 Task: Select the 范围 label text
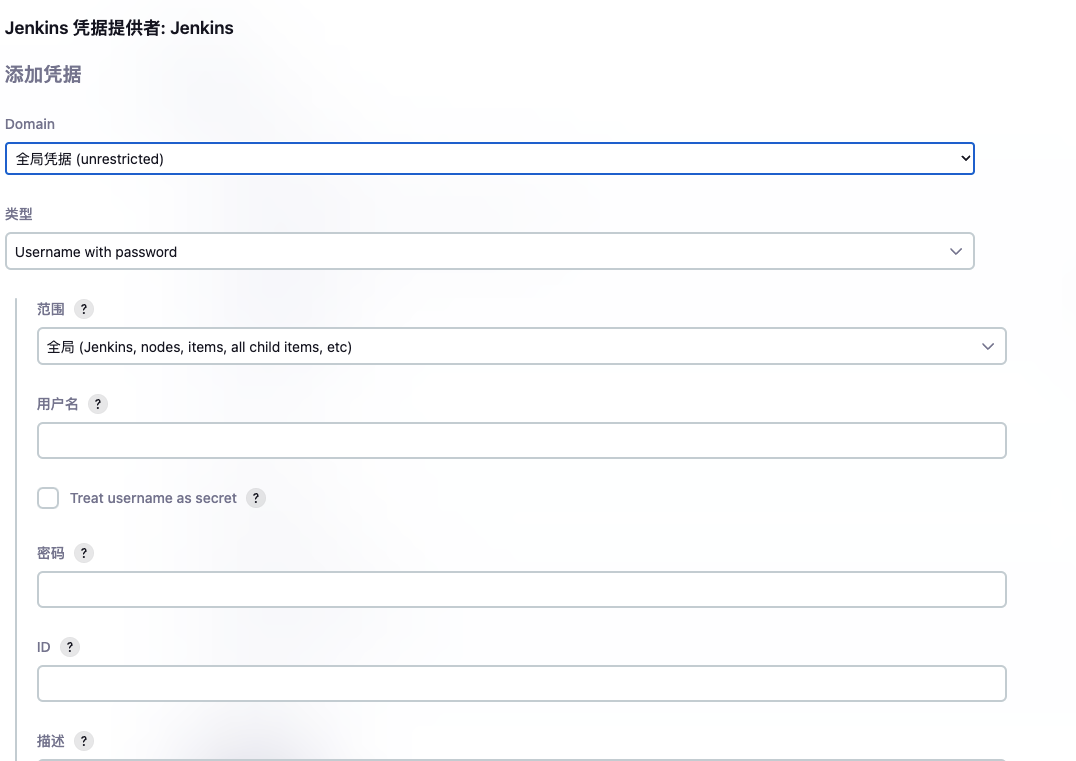coord(51,309)
